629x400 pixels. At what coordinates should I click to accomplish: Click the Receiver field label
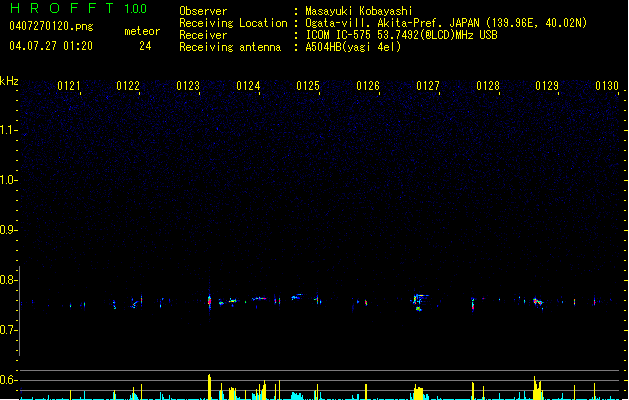(x=203, y=35)
